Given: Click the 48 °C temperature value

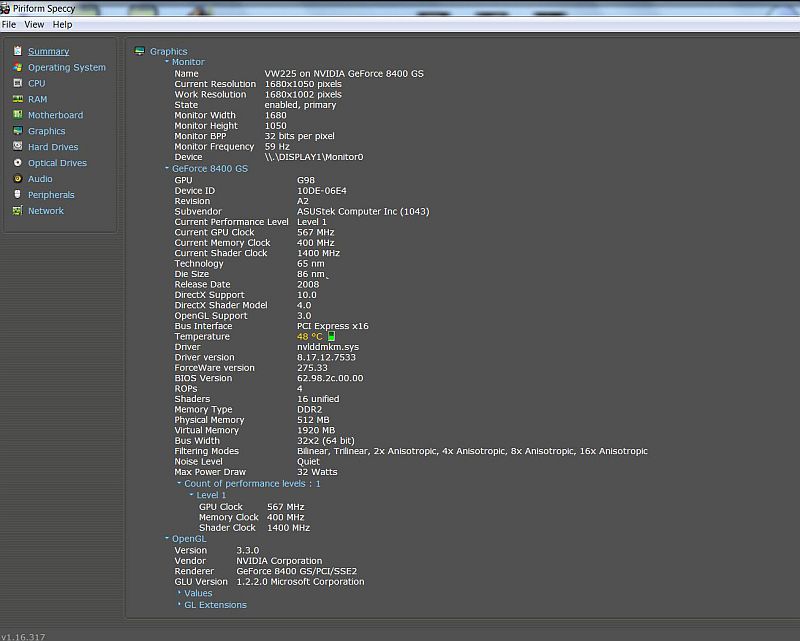Looking at the screenshot, I should (x=310, y=337).
